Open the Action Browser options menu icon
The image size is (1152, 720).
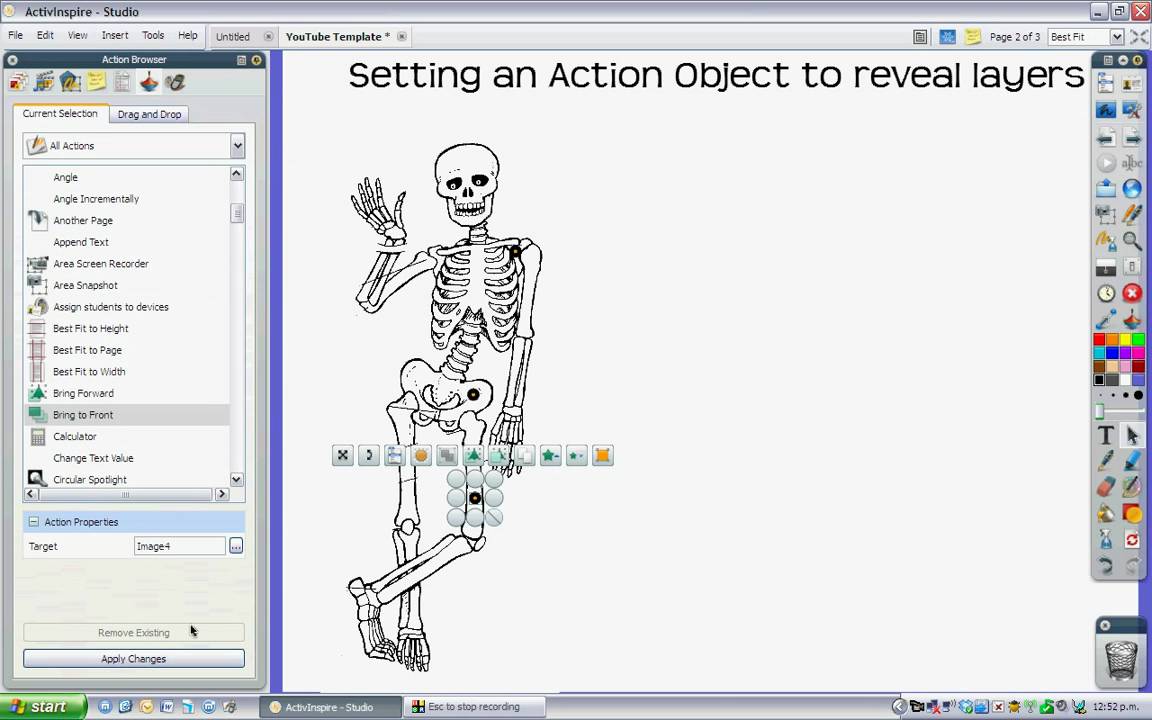(x=241, y=60)
